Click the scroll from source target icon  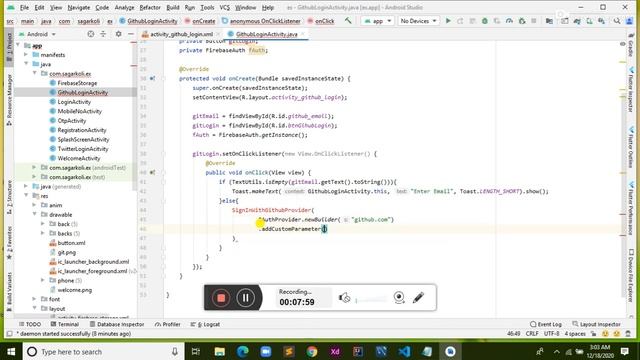(91, 34)
